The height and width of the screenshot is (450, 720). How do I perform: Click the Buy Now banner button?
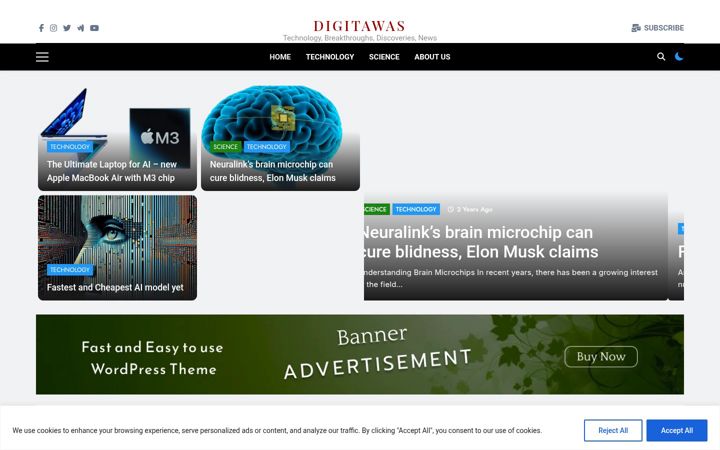click(601, 357)
